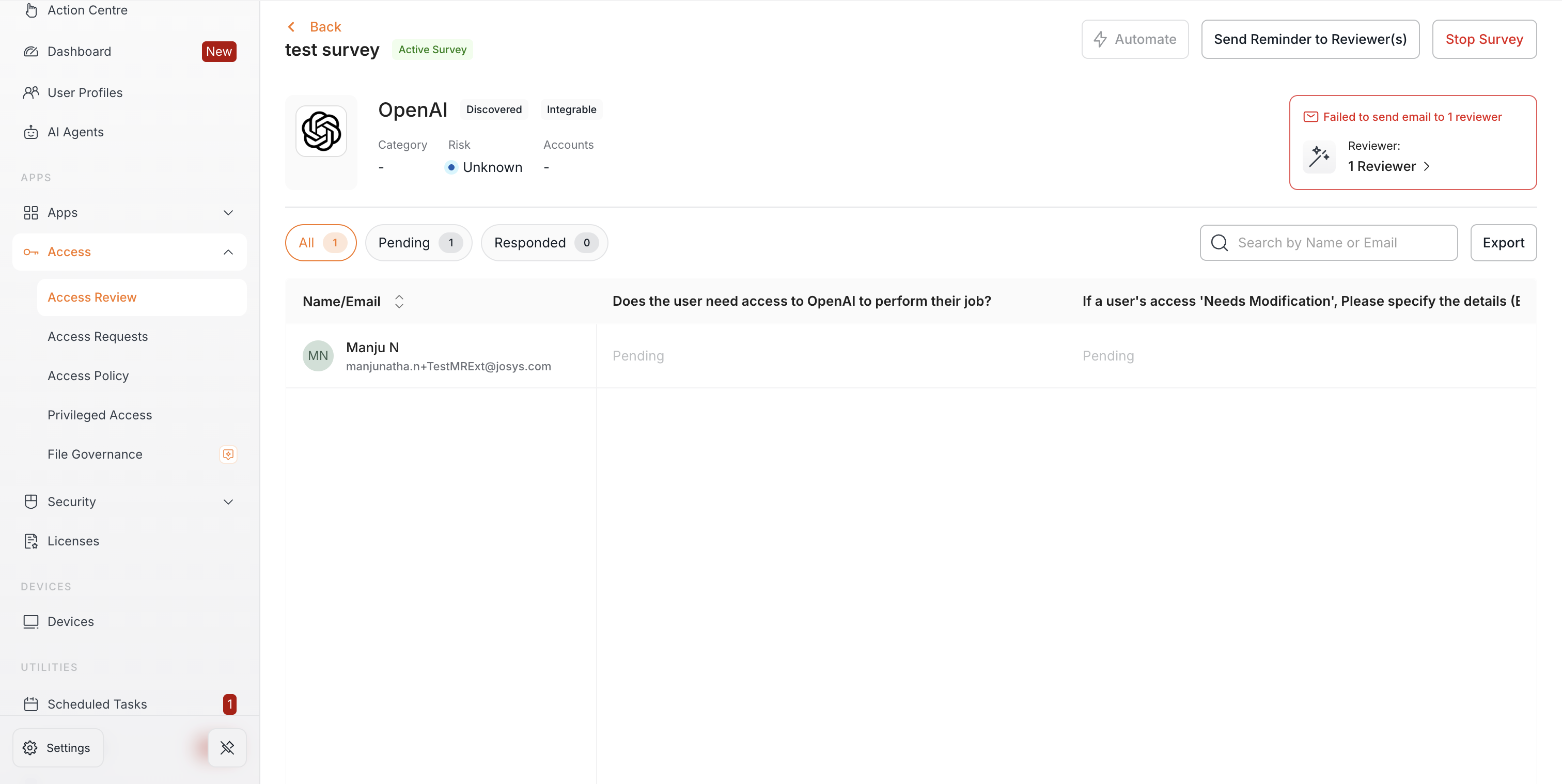
Task: Sort by Name/Email column arrows
Action: [x=399, y=301]
